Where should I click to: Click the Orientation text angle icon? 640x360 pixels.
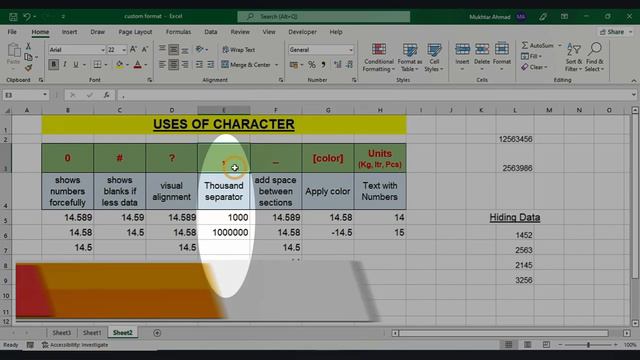tap(199, 49)
